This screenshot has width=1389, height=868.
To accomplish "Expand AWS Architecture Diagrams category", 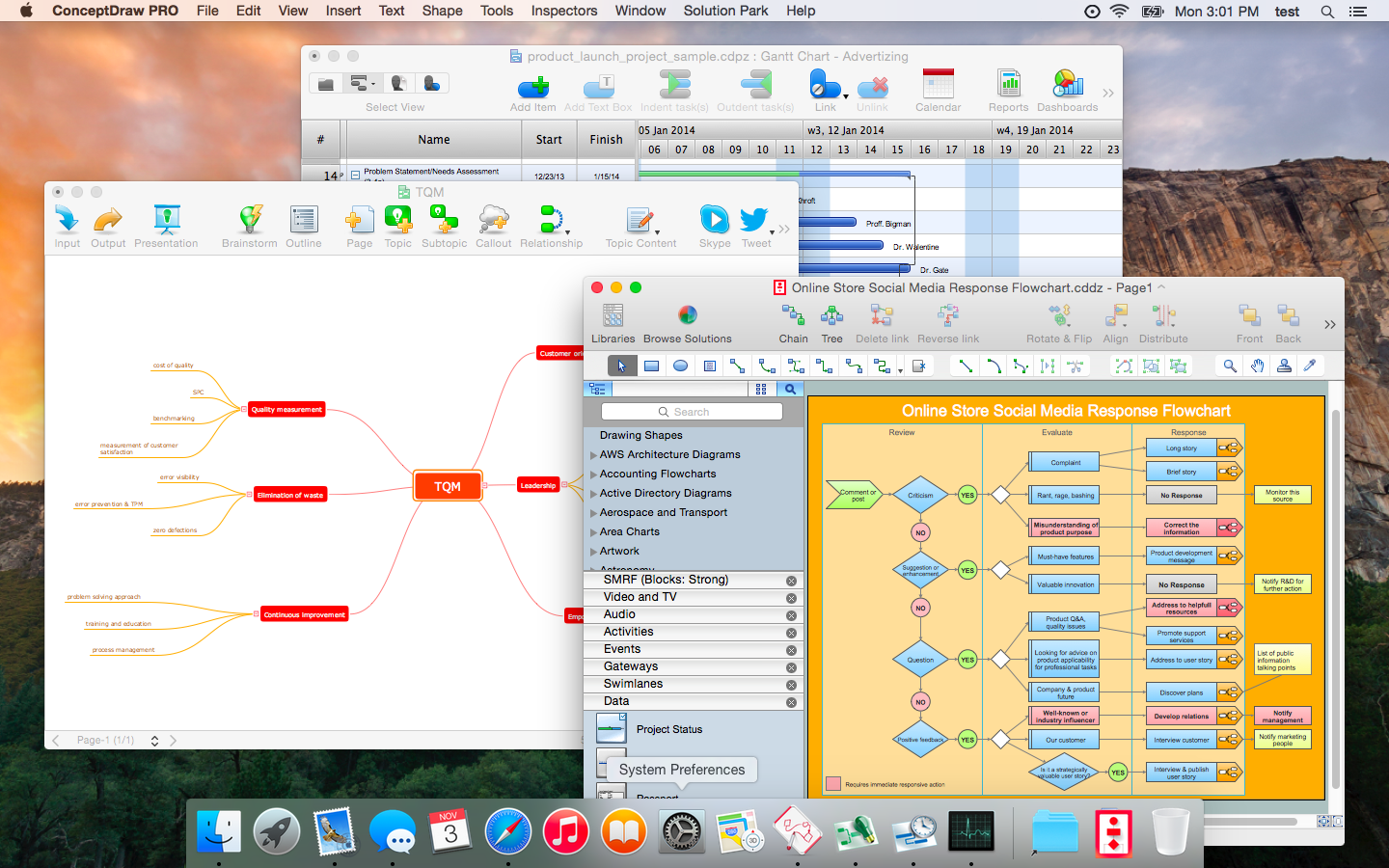I will click(x=593, y=455).
